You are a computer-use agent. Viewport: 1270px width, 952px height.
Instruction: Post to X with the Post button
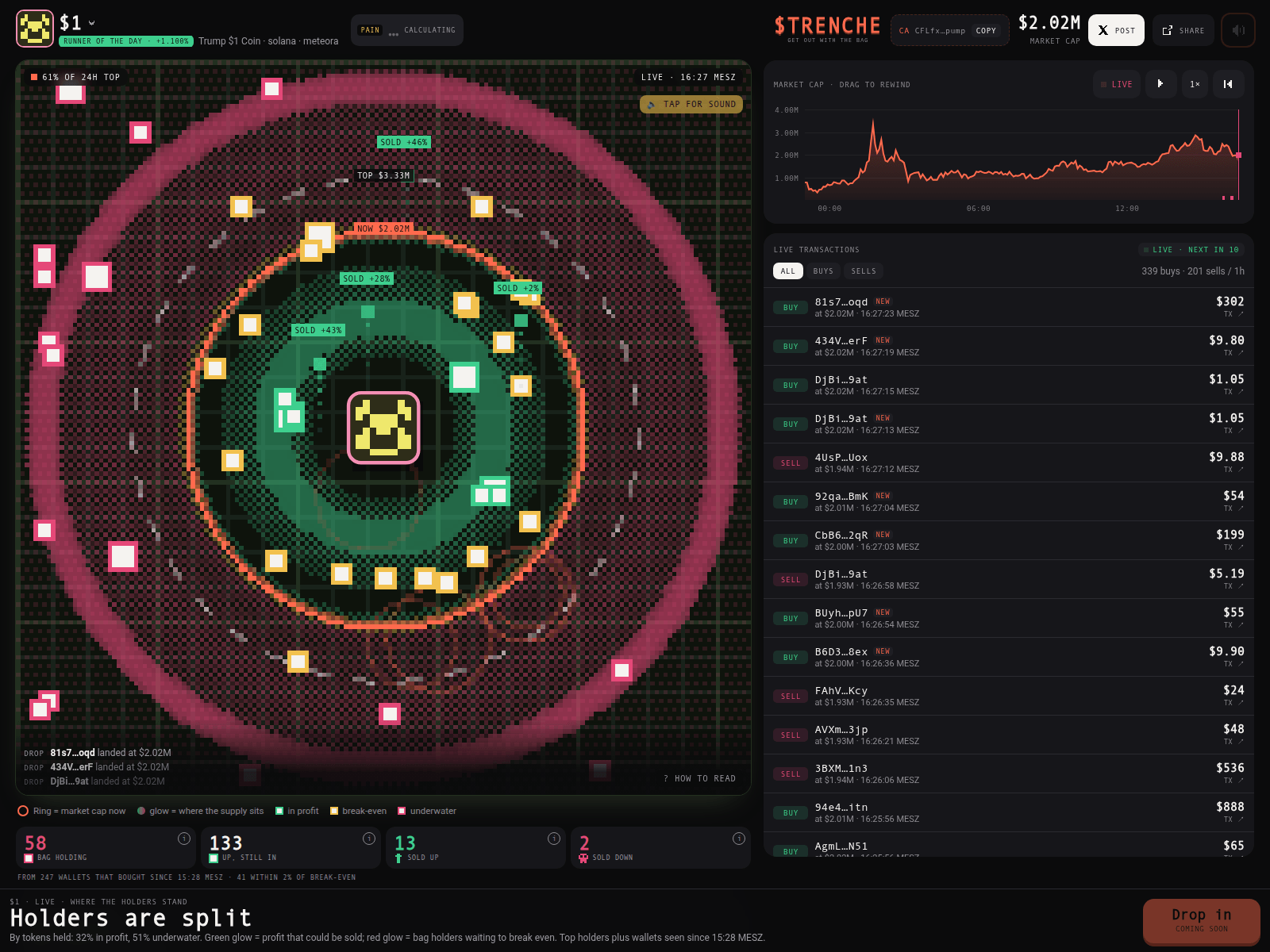click(x=1116, y=30)
